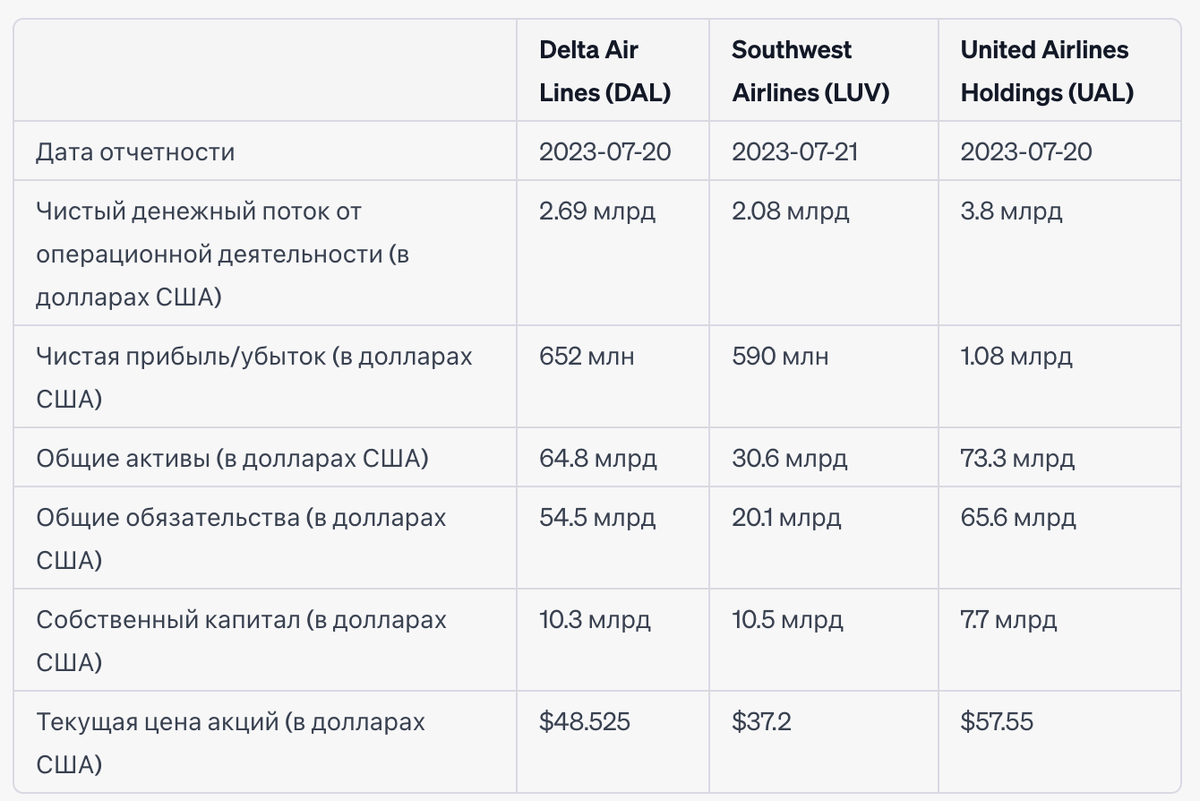The image size is (1200, 801).
Task: Click the 10.5 млрд equity cell
Action: (787, 620)
